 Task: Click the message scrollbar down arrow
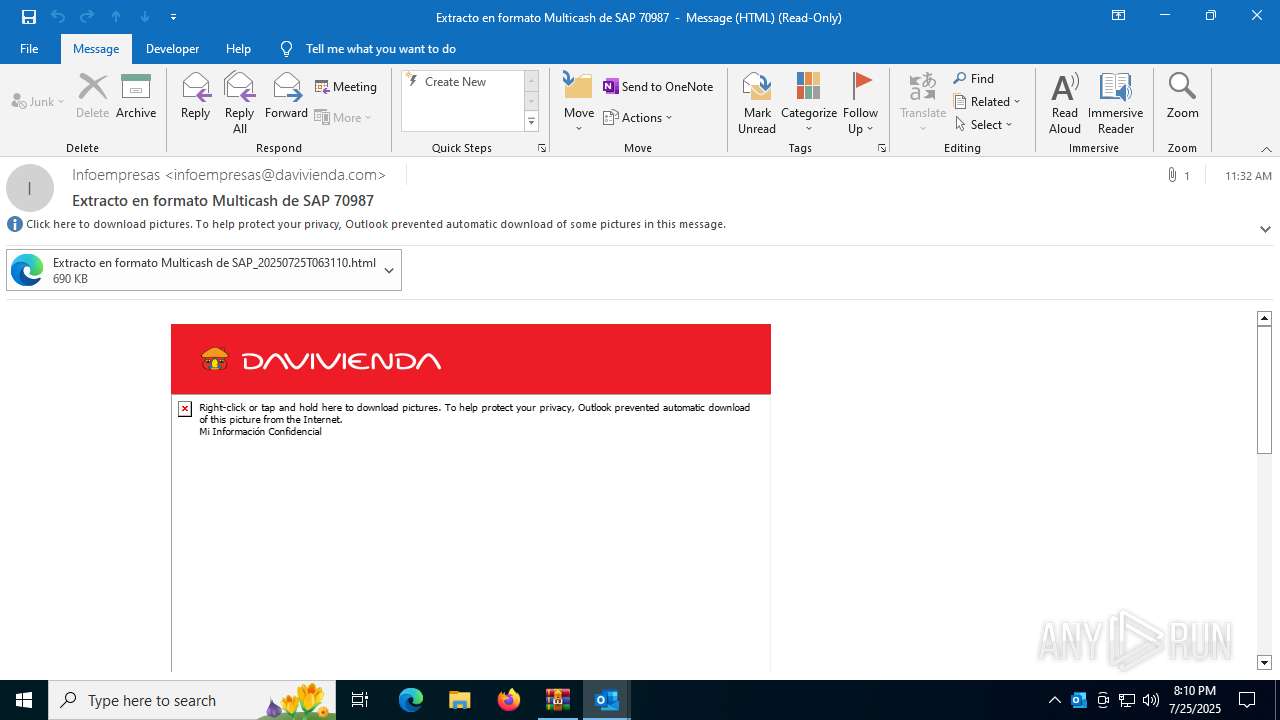[x=1264, y=663]
